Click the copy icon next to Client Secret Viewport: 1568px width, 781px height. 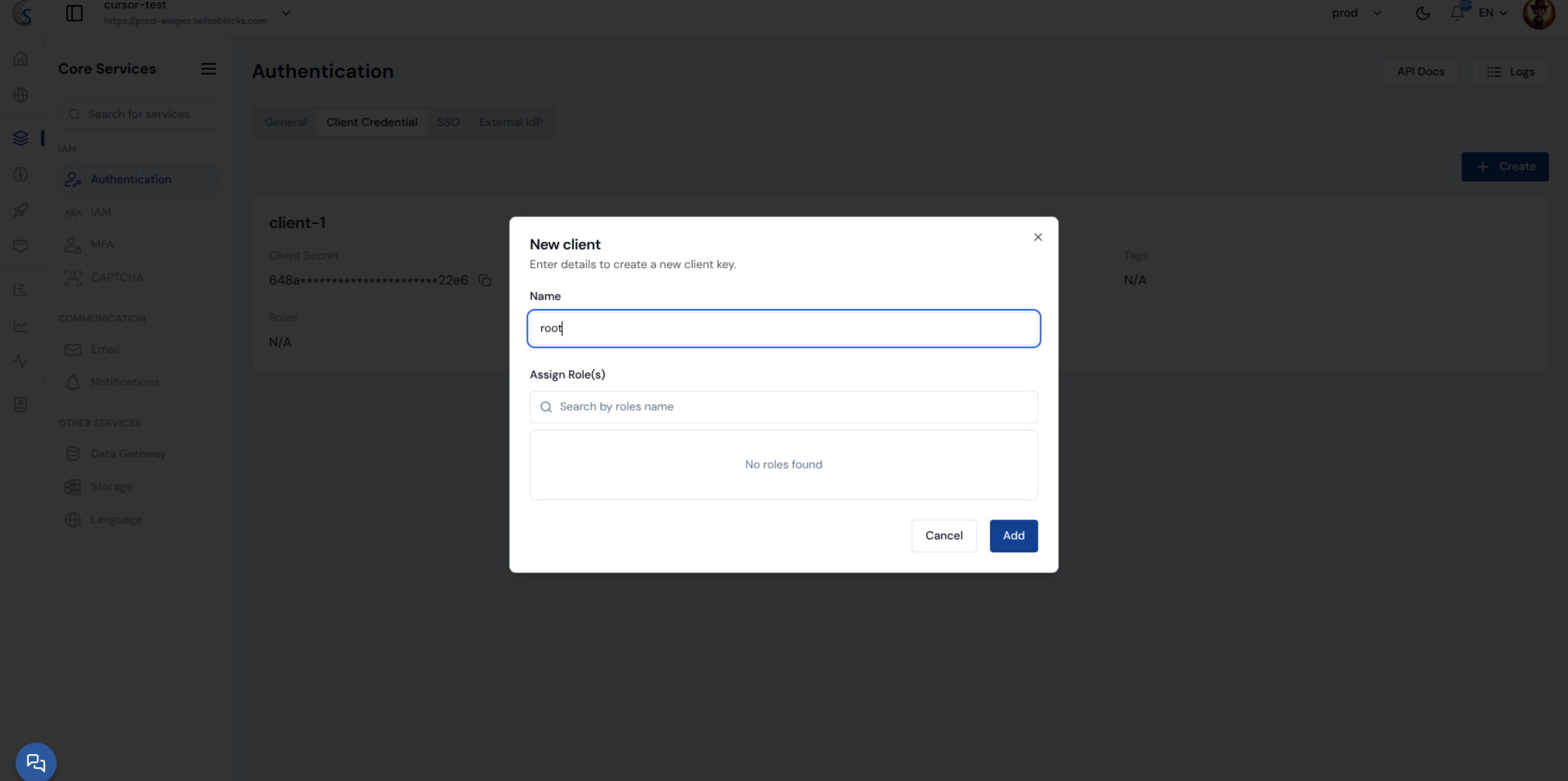pos(485,280)
